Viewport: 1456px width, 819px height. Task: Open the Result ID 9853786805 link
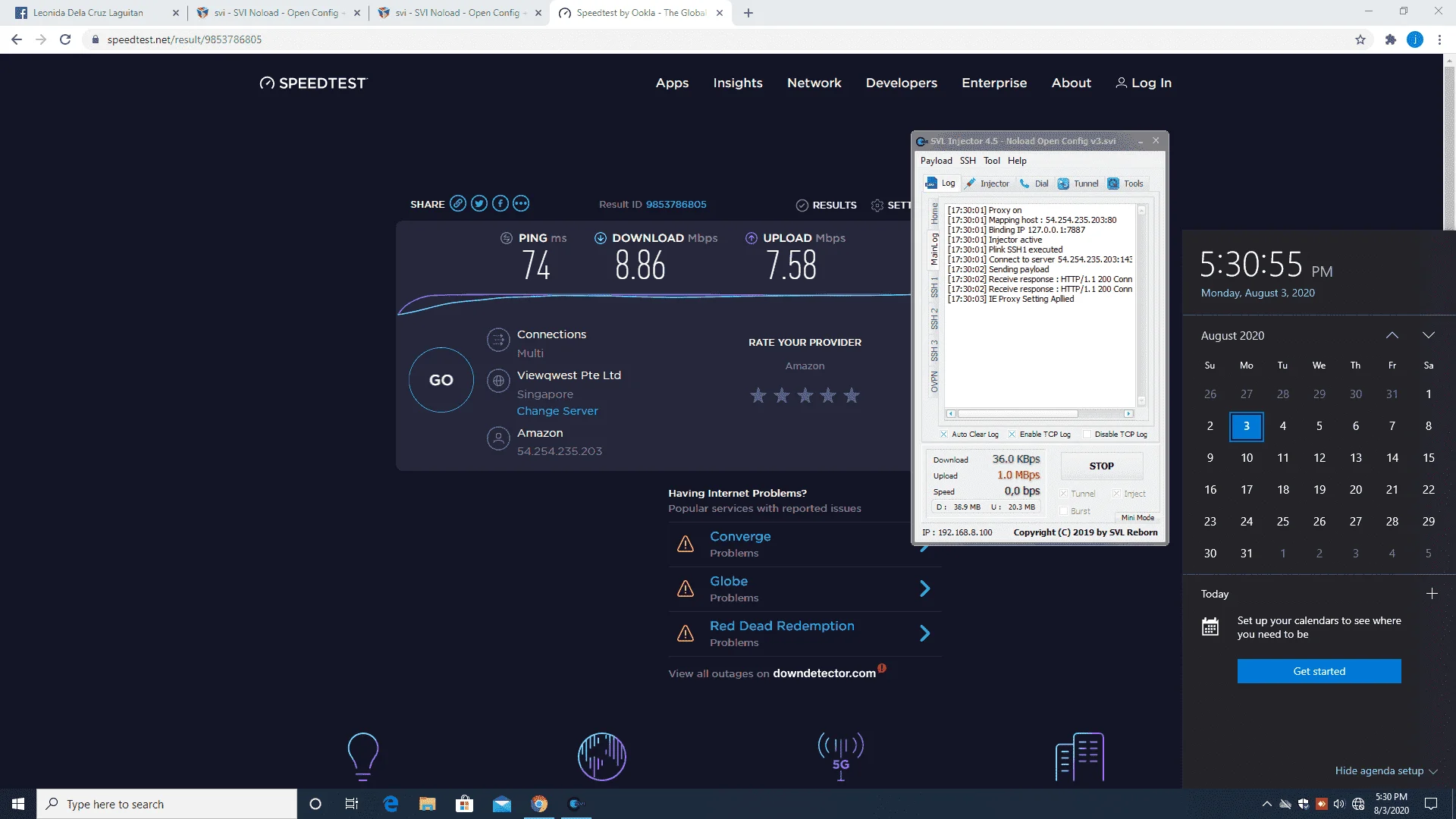tap(676, 204)
